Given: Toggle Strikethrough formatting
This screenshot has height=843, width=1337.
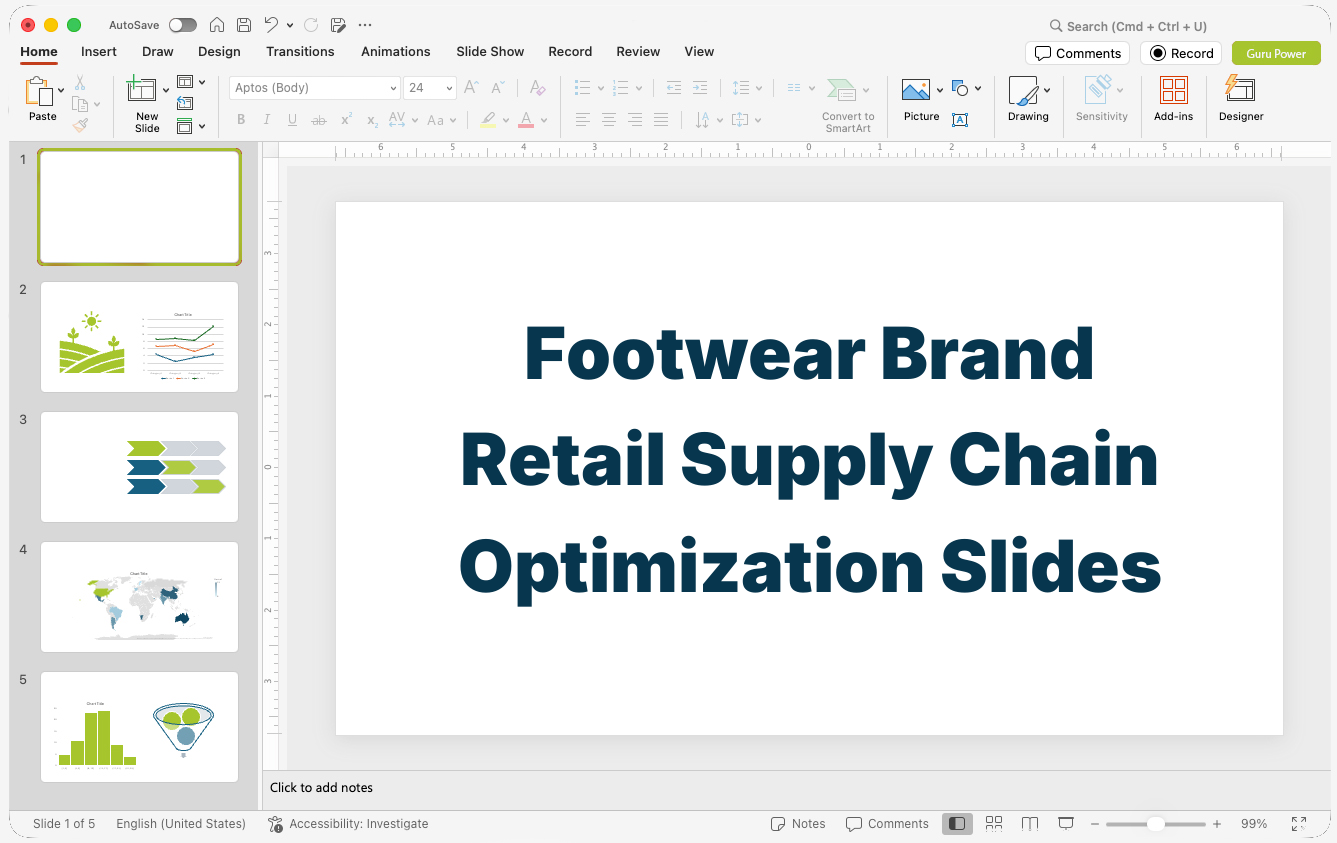Looking at the screenshot, I should tap(319, 120).
